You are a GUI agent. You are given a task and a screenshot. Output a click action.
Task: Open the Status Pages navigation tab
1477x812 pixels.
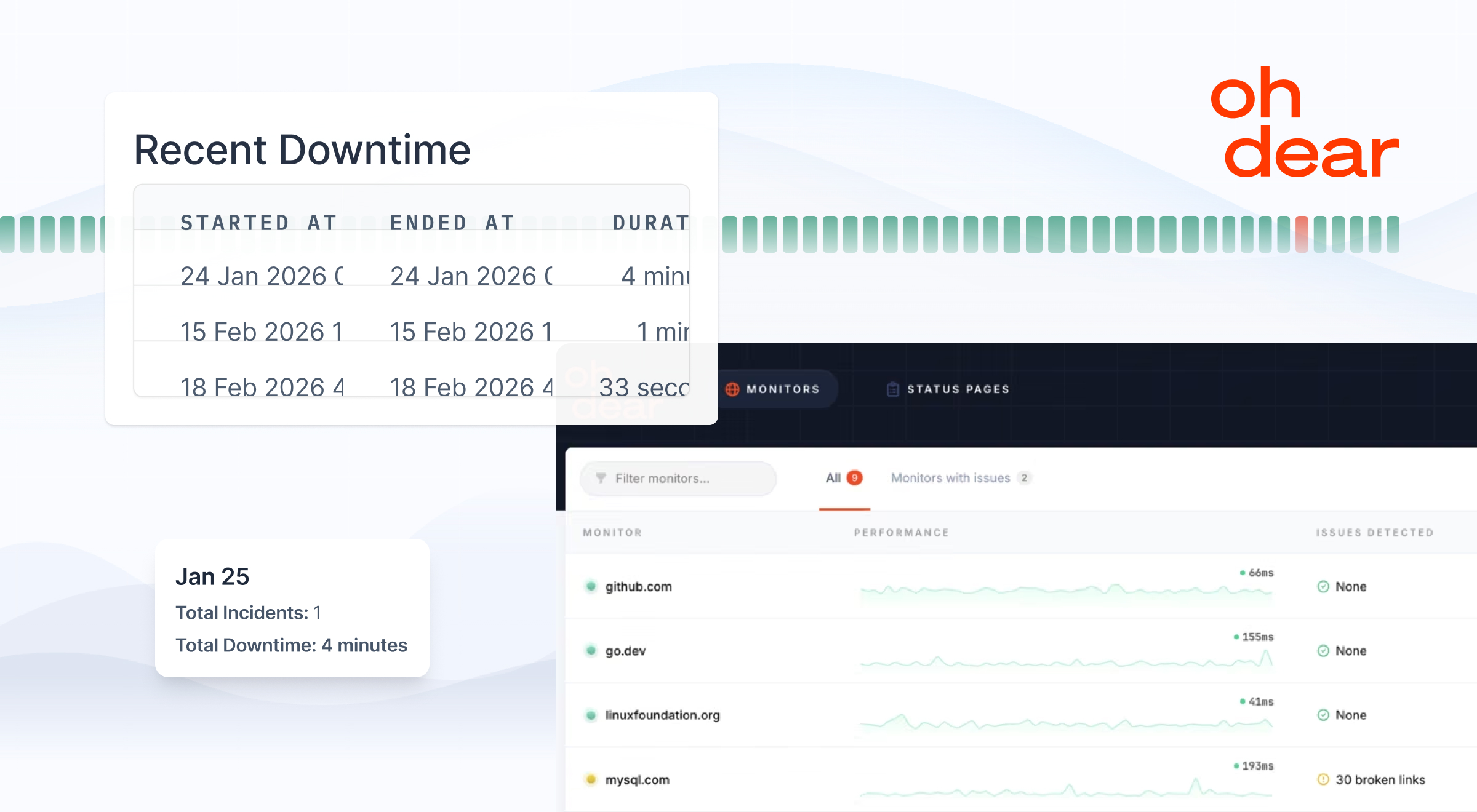948,389
